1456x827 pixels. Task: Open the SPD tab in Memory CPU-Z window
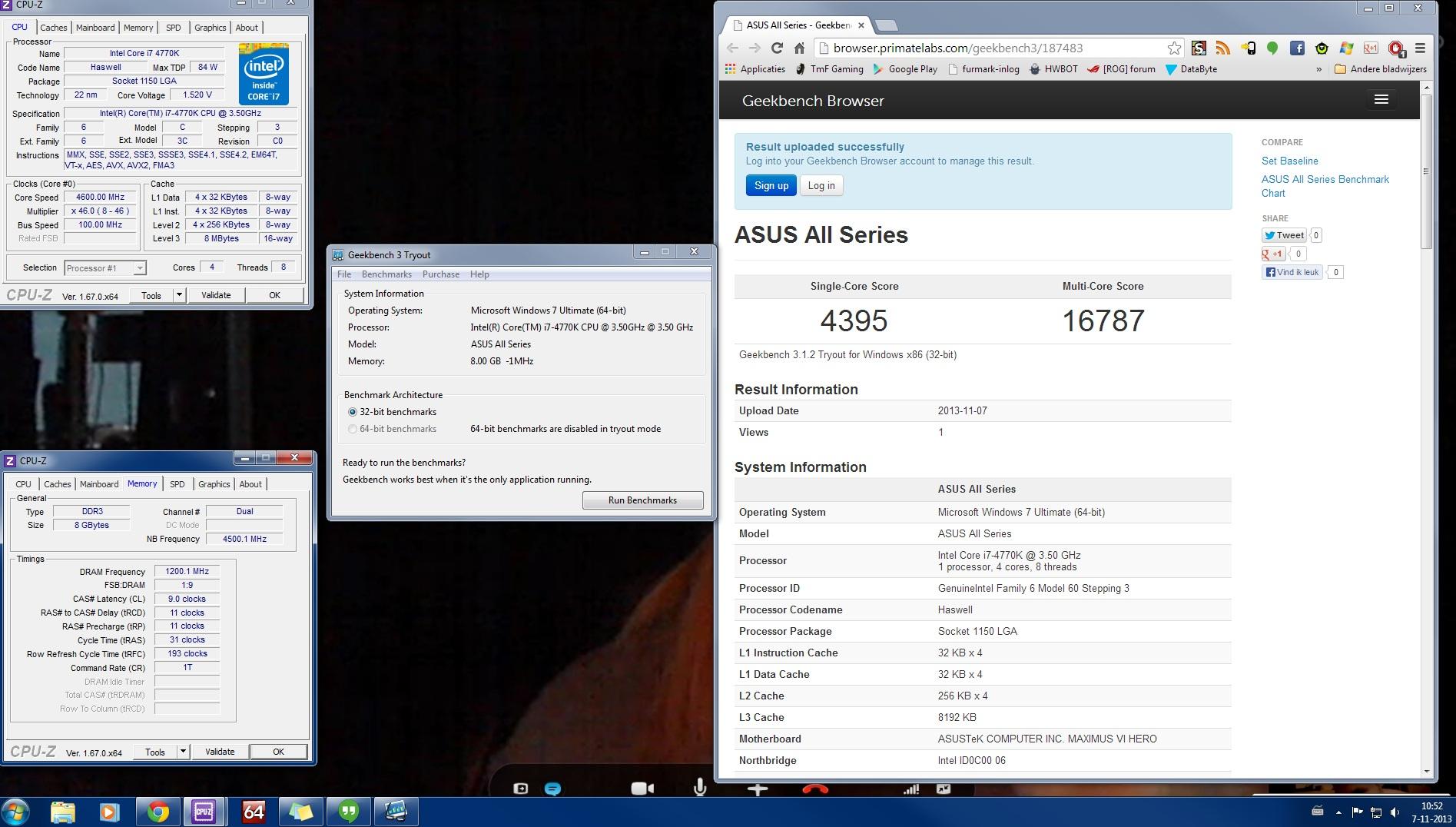tap(177, 484)
